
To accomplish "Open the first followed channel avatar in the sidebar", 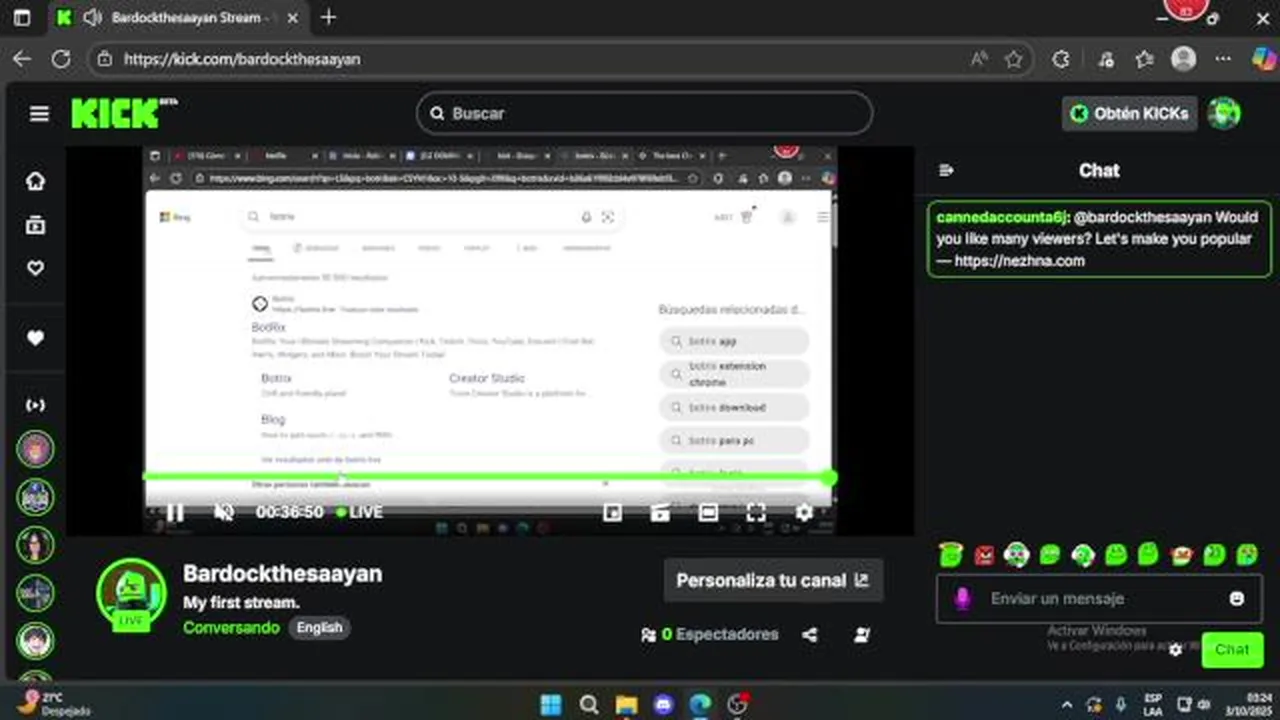I will 36,449.
